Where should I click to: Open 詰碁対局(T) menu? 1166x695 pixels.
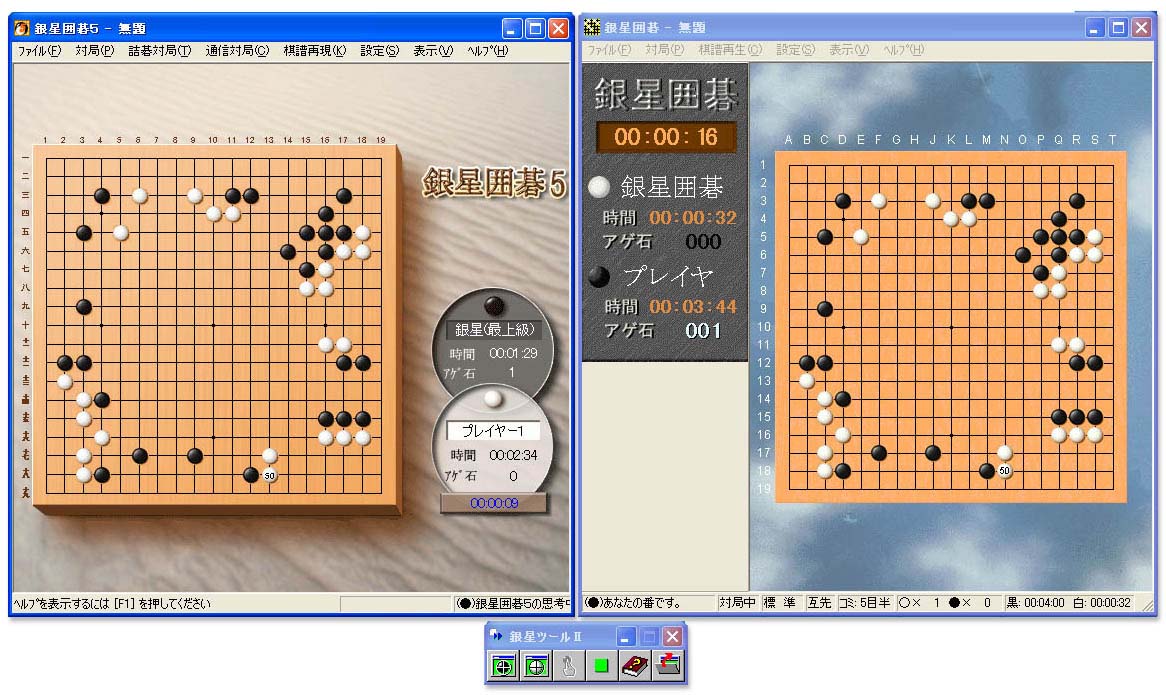click(x=160, y=51)
